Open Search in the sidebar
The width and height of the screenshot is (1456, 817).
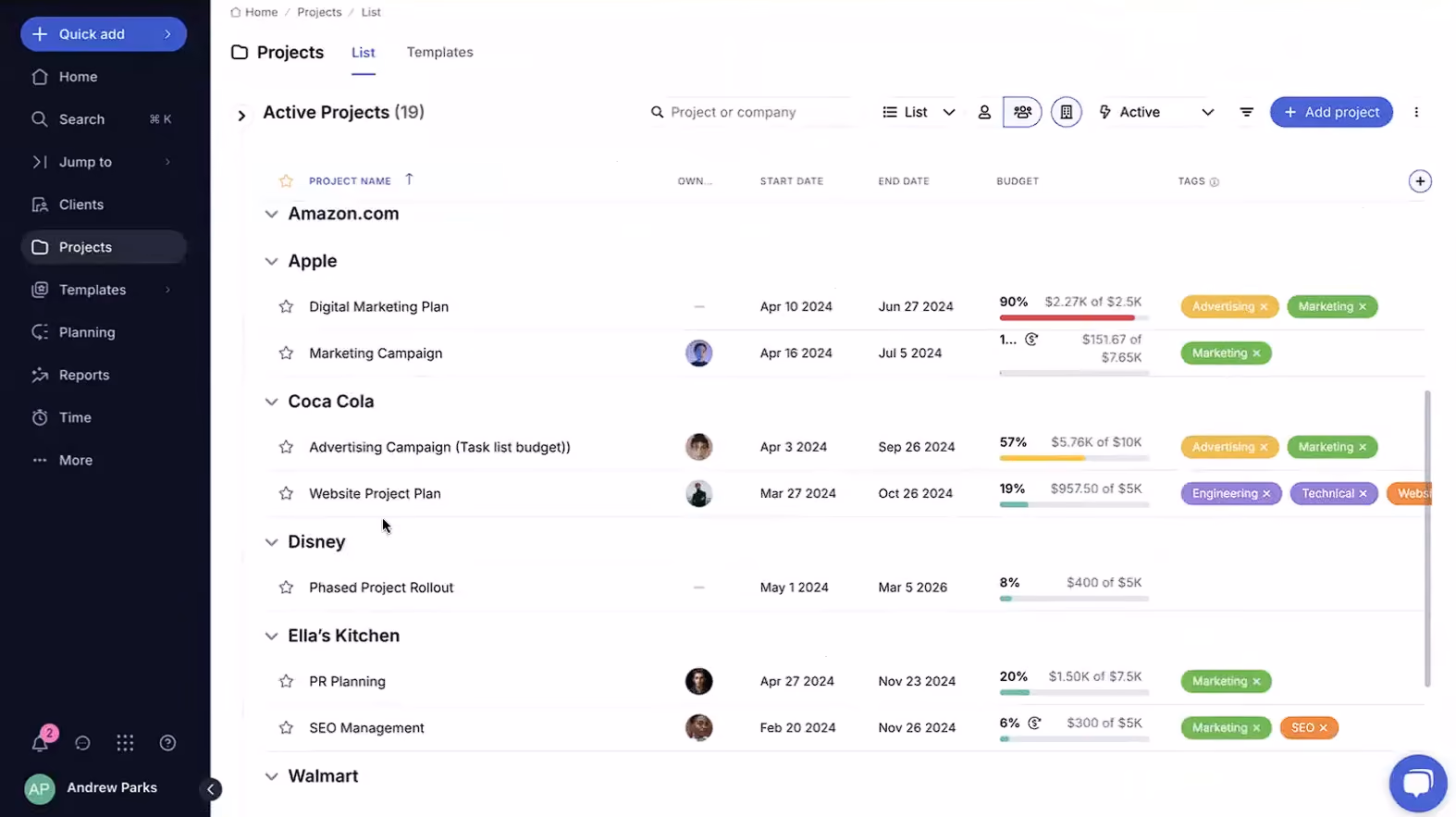coord(104,119)
